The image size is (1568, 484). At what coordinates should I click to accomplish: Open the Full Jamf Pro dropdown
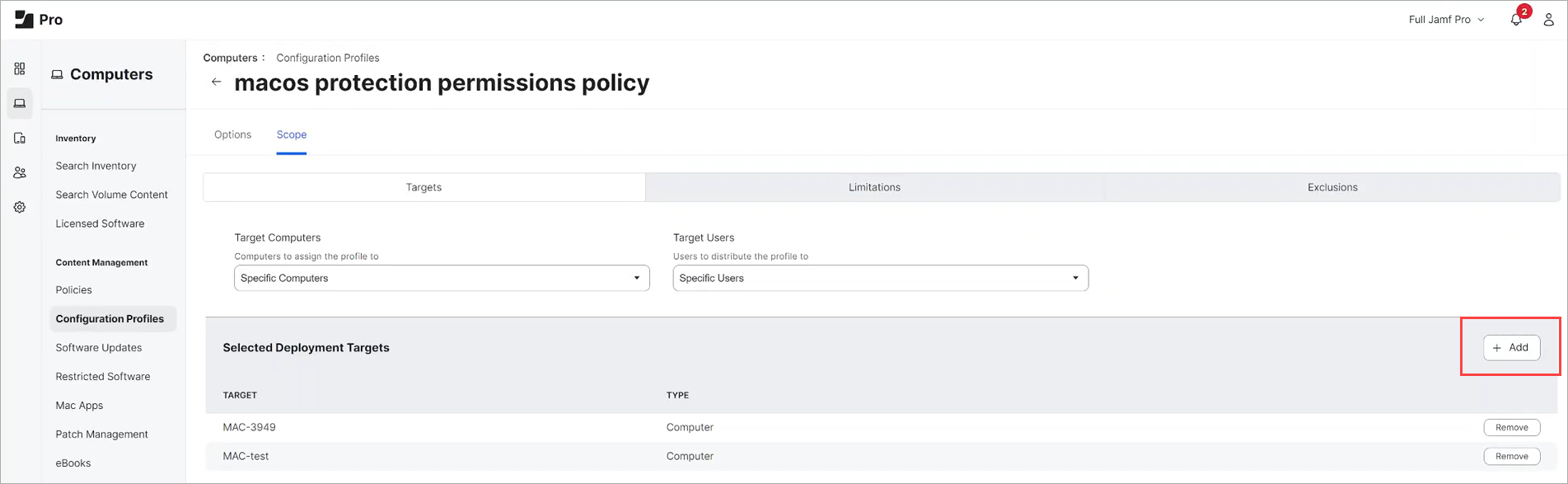click(1446, 20)
